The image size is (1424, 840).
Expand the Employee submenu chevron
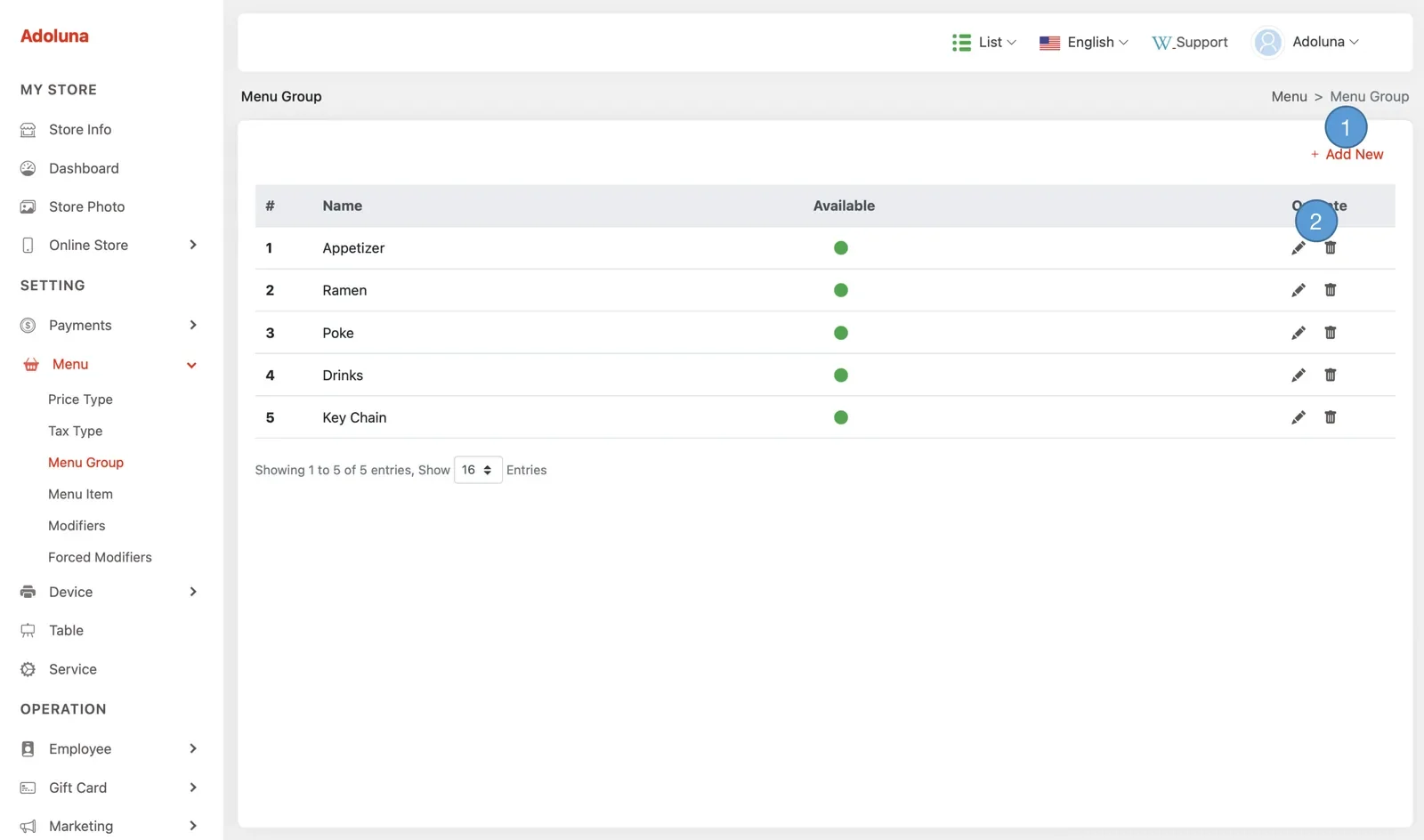coord(193,748)
